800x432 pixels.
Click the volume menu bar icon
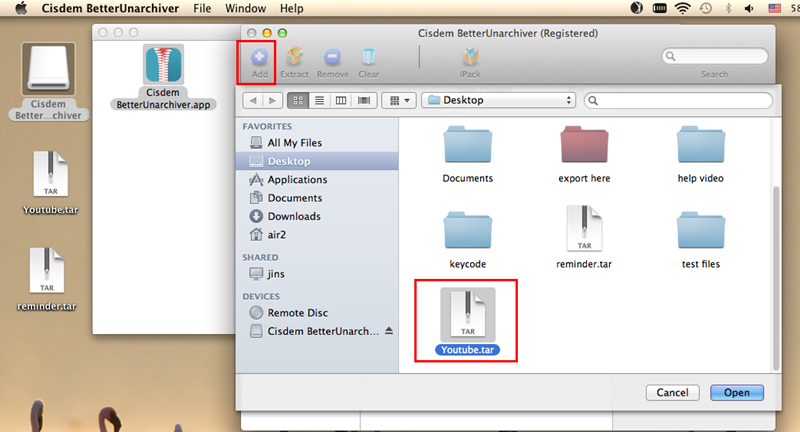(x=749, y=8)
